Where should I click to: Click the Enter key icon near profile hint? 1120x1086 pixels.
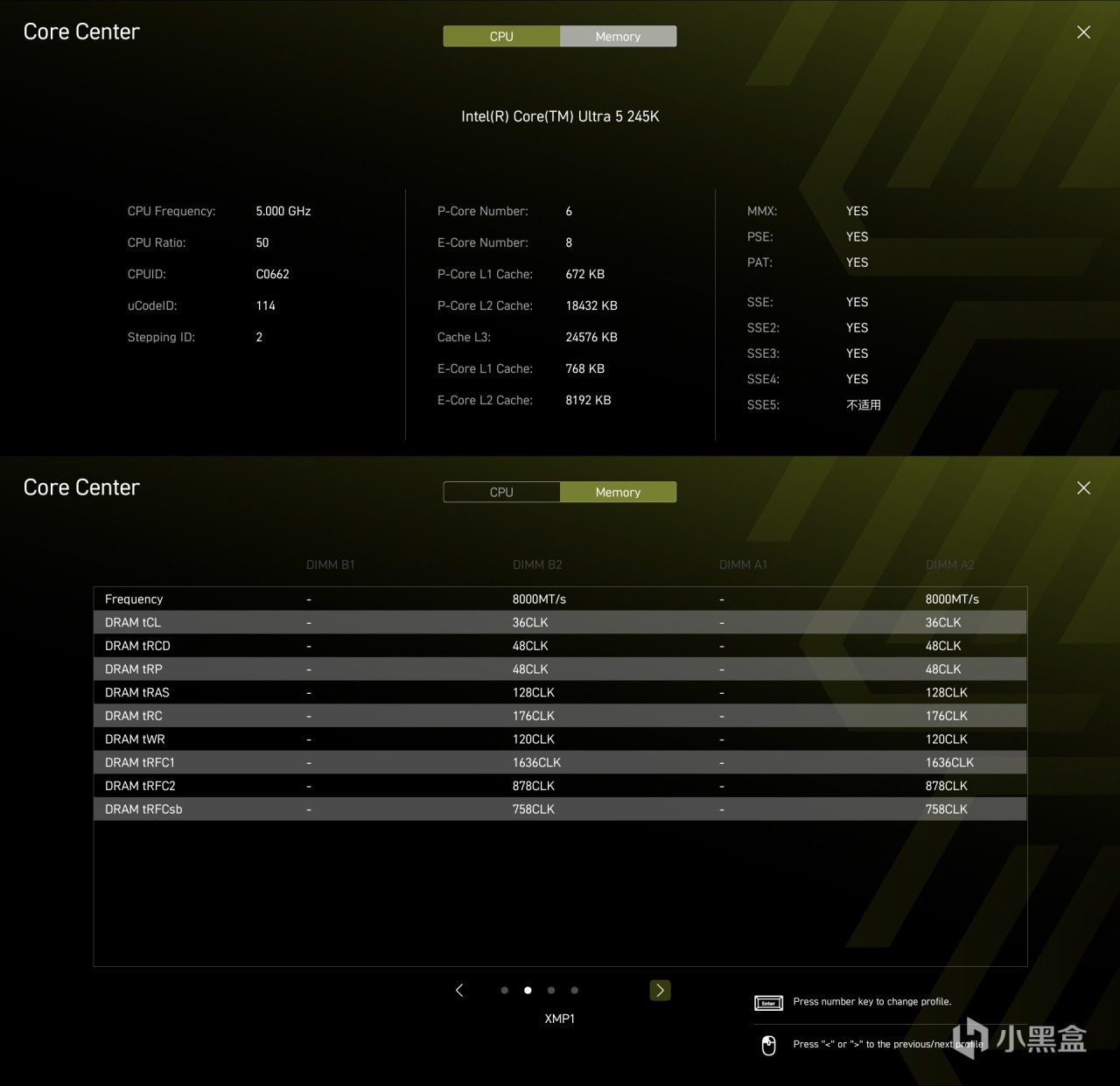tap(768, 1003)
